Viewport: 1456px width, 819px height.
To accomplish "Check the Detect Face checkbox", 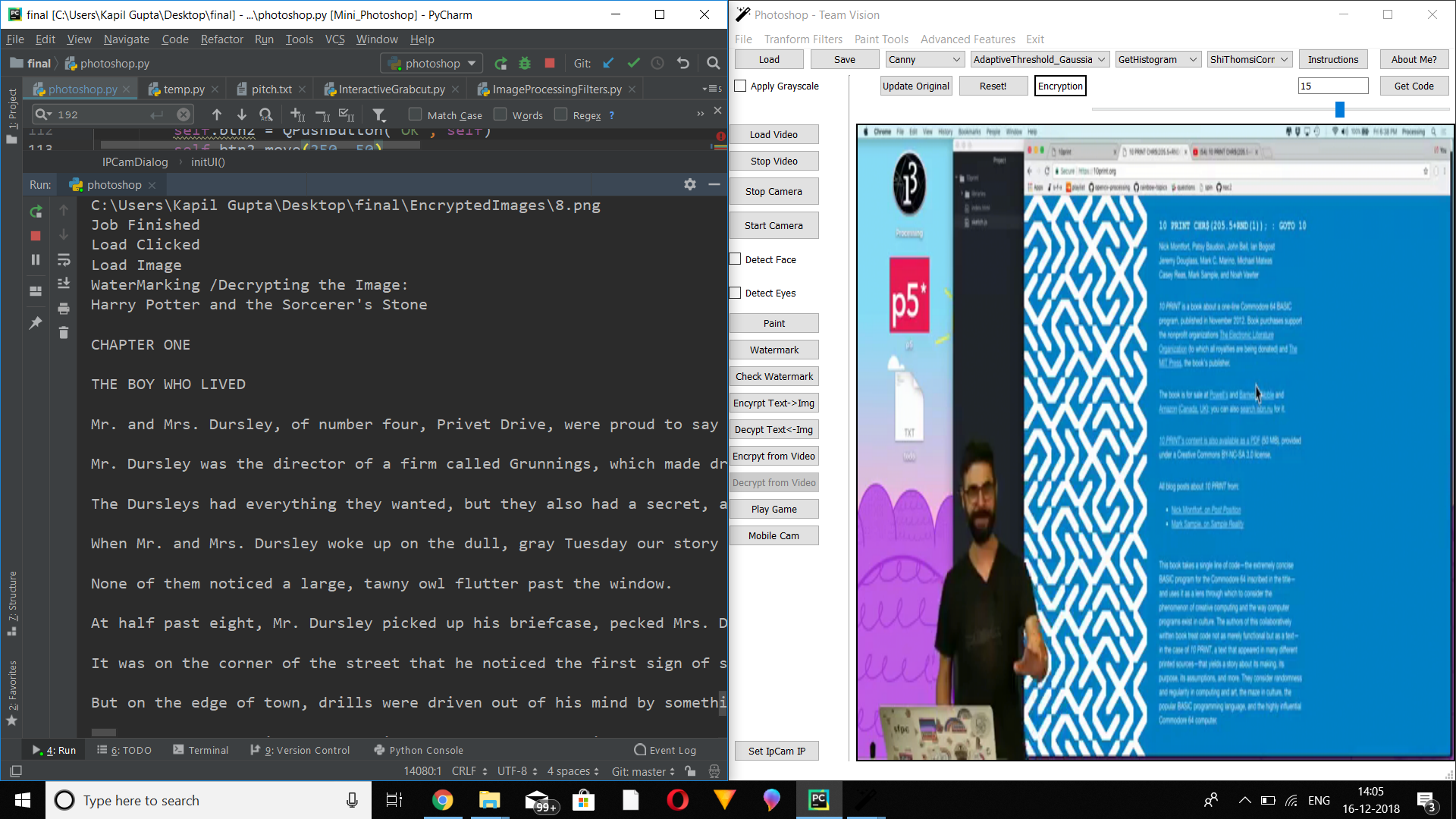I will tap(736, 259).
